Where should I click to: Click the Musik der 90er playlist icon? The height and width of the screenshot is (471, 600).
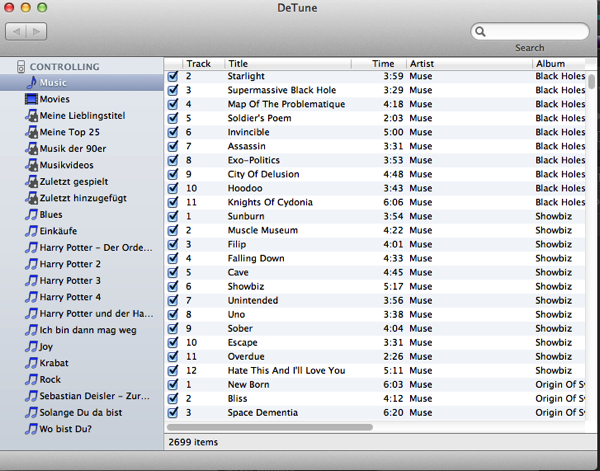point(31,148)
